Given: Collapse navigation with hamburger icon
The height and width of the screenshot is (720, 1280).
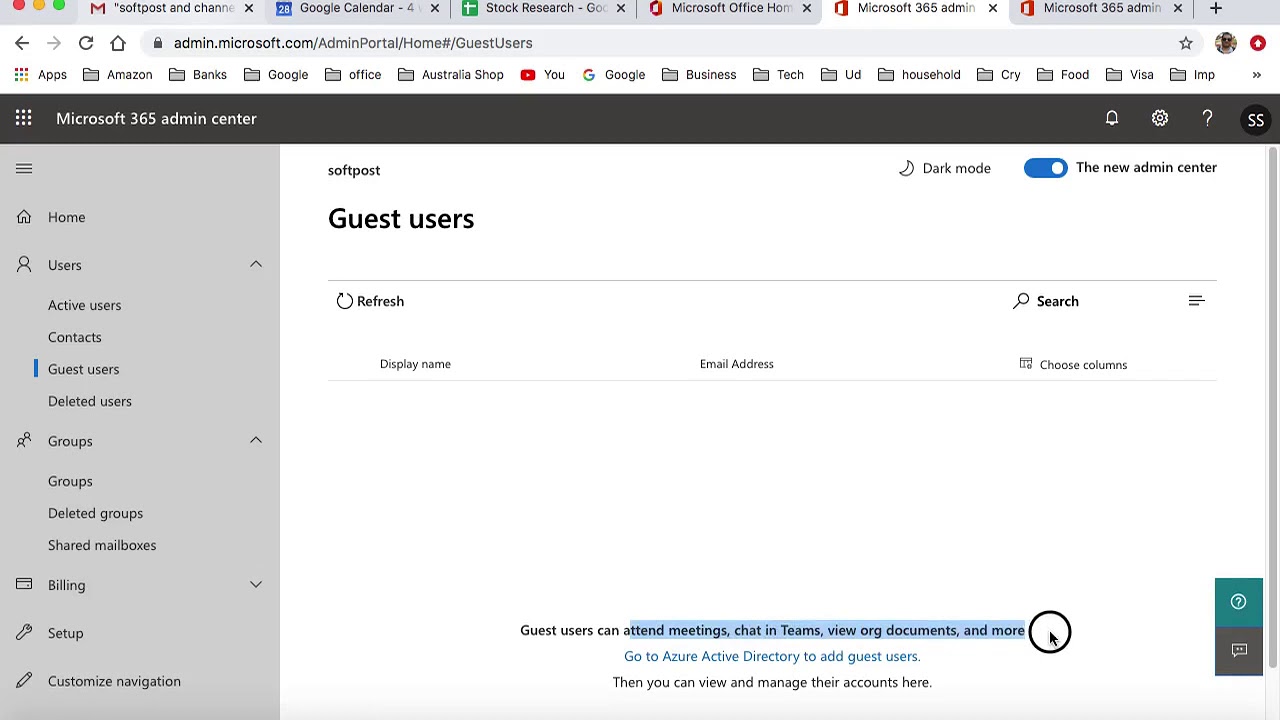Looking at the screenshot, I should tap(24, 169).
